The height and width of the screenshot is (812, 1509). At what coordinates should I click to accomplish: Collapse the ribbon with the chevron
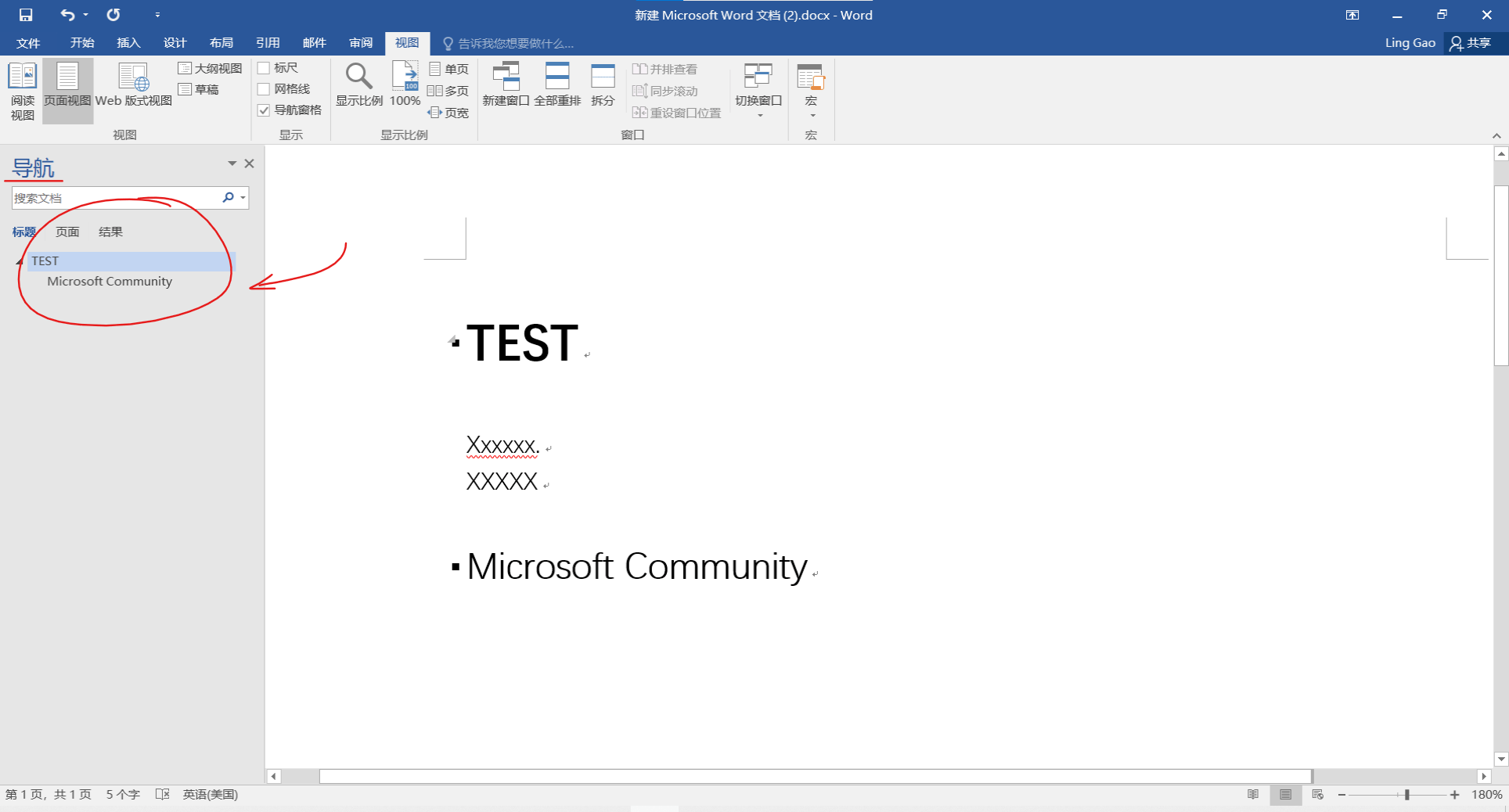1496,135
